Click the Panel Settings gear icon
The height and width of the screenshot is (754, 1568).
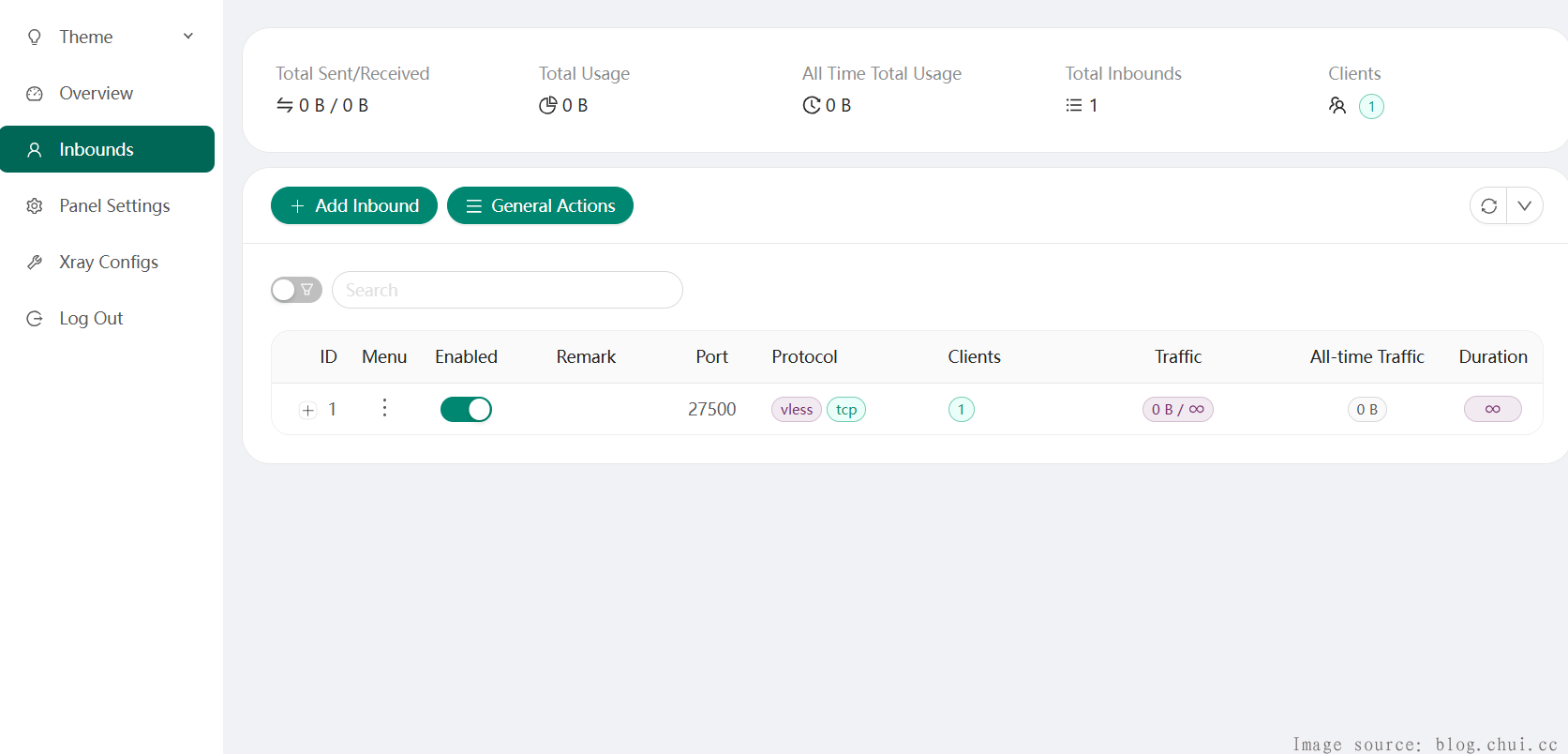(x=35, y=206)
